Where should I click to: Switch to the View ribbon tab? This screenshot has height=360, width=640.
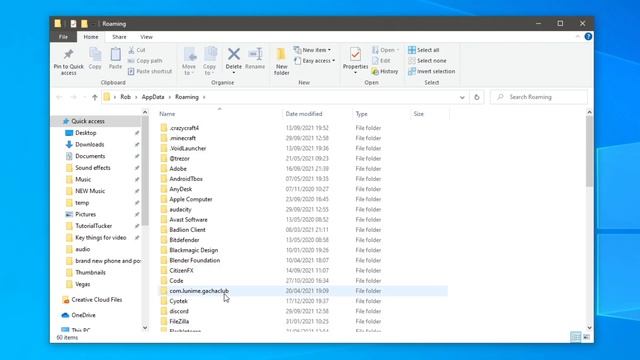coord(146,37)
